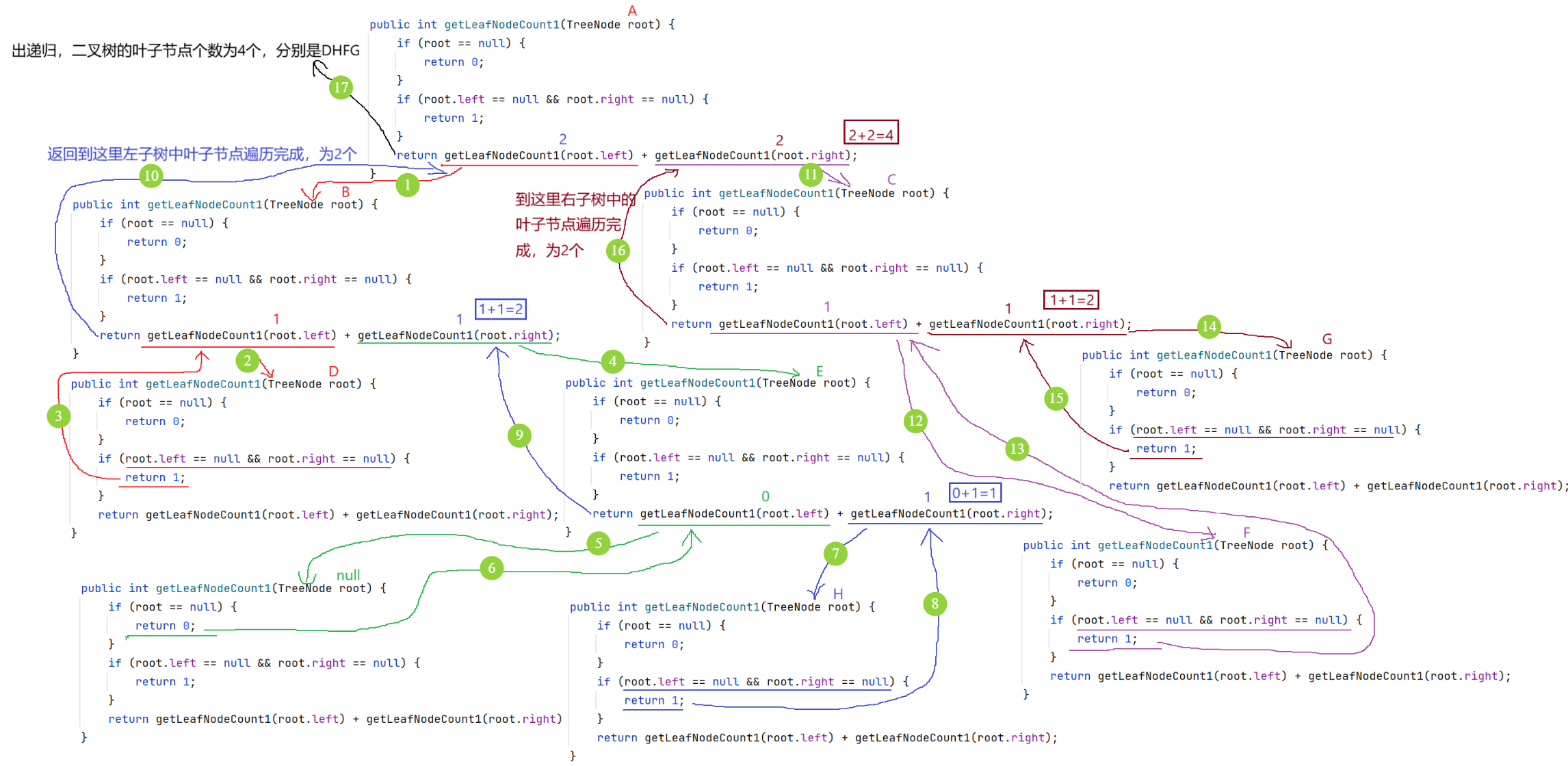The height and width of the screenshot is (766, 1568).
Task: Click the blue 0+1=1 result box
Action: 975,493
